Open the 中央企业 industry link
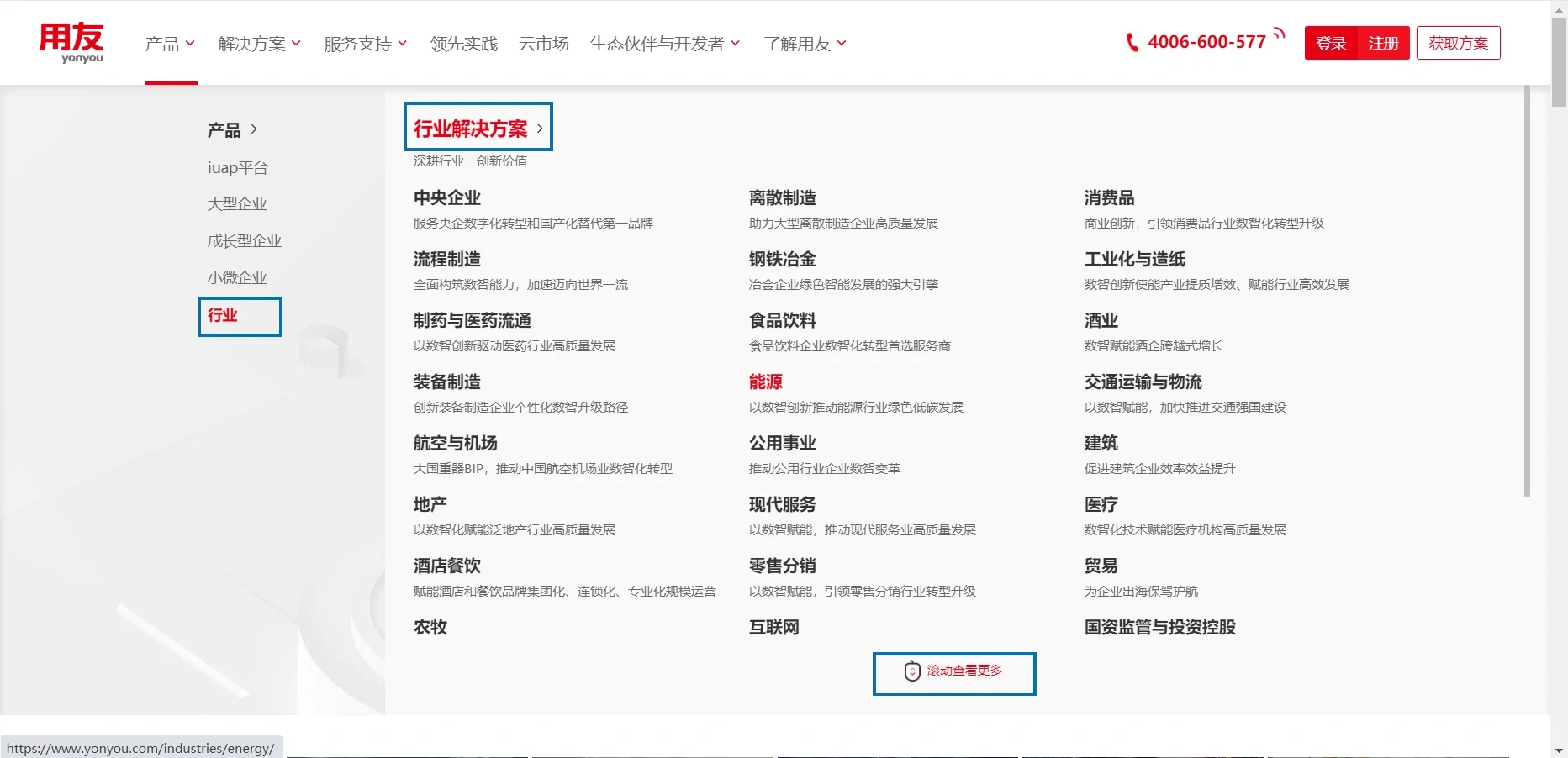The height and width of the screenshot is (758, 1568). point(446,197)
